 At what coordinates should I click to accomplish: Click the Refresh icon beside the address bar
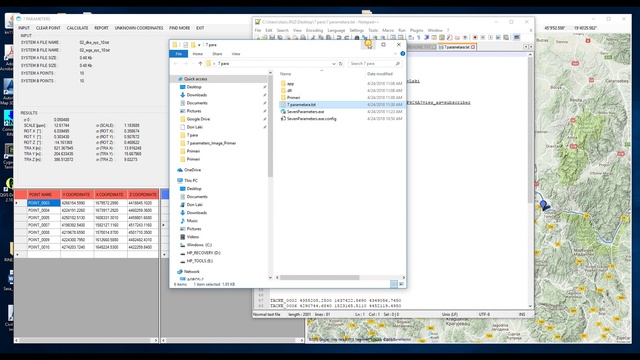coord(341,64)
